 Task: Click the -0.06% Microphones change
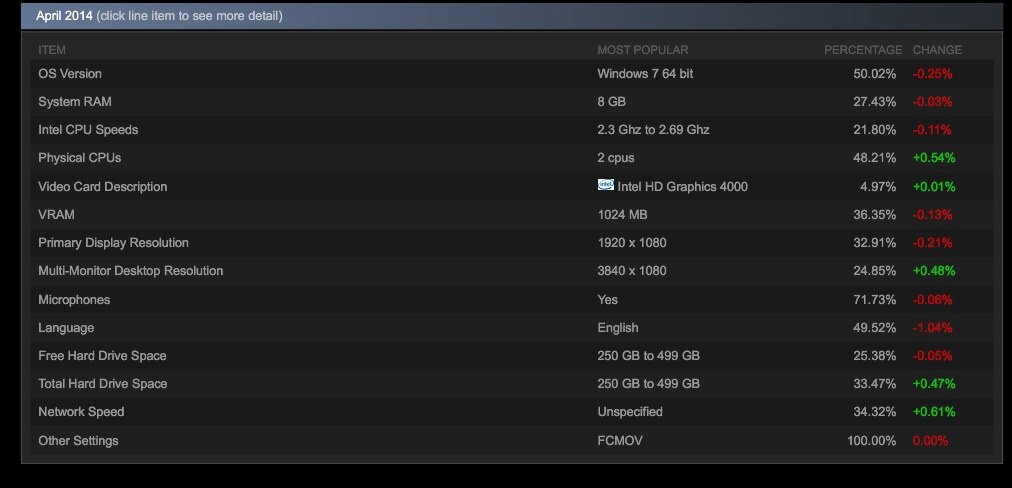coord(933,300)
